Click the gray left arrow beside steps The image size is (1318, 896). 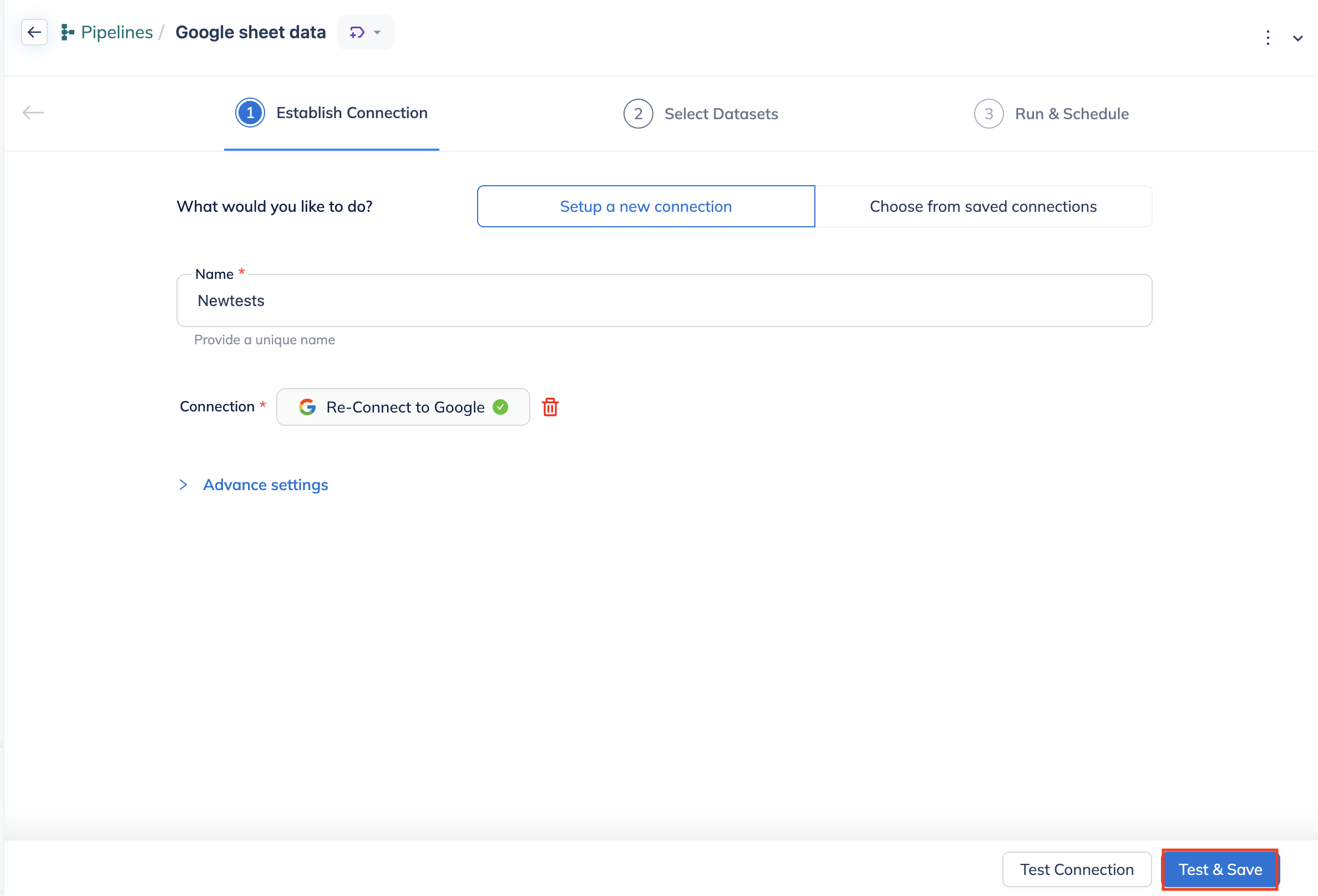tap(33, 113)
